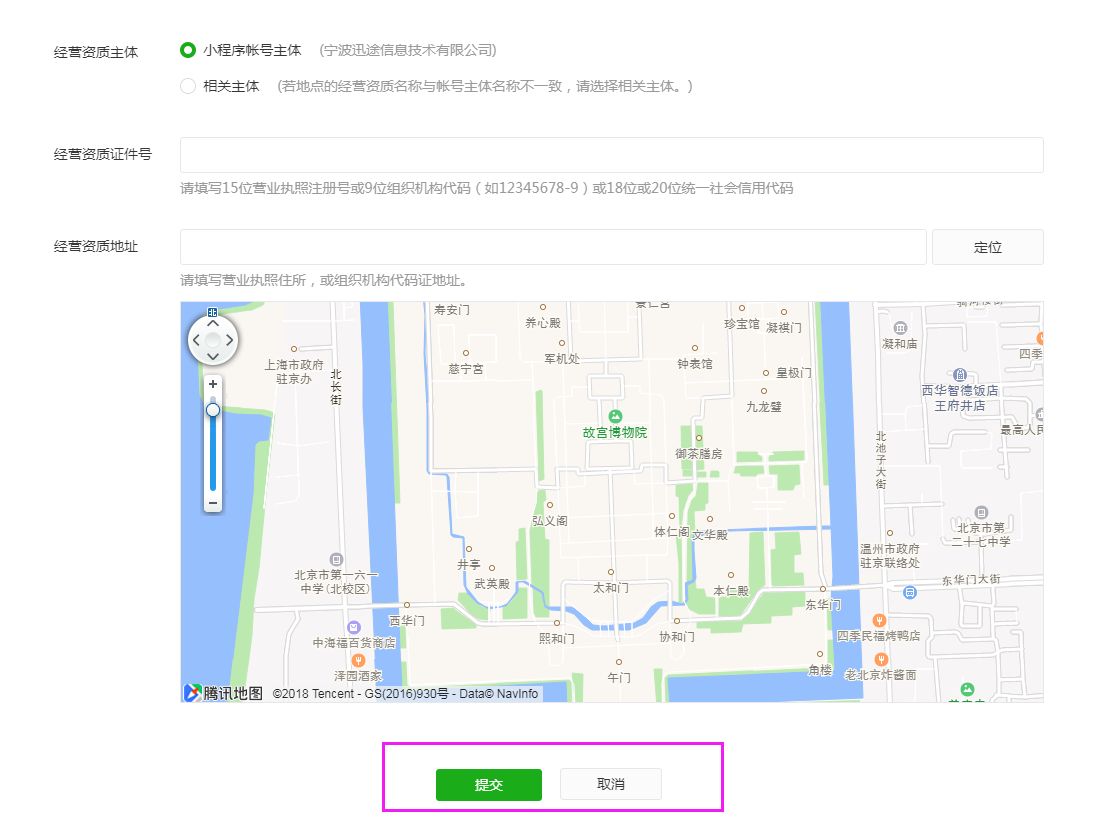The width and height of the screenshot is (1093, 826).
Task: Click the 西华智德饭店 hotel icon on the map
Action: [959, 374]
